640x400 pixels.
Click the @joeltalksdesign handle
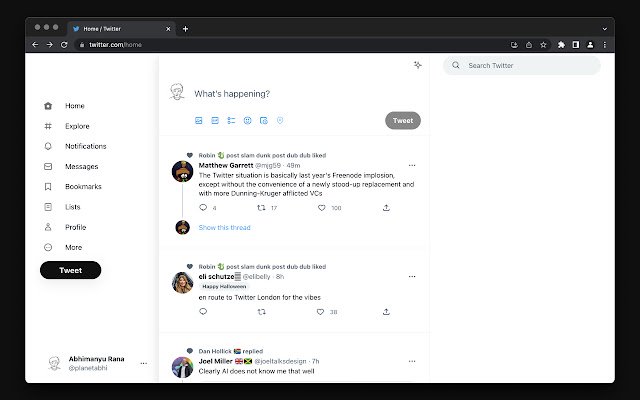[x=280, y=361]
